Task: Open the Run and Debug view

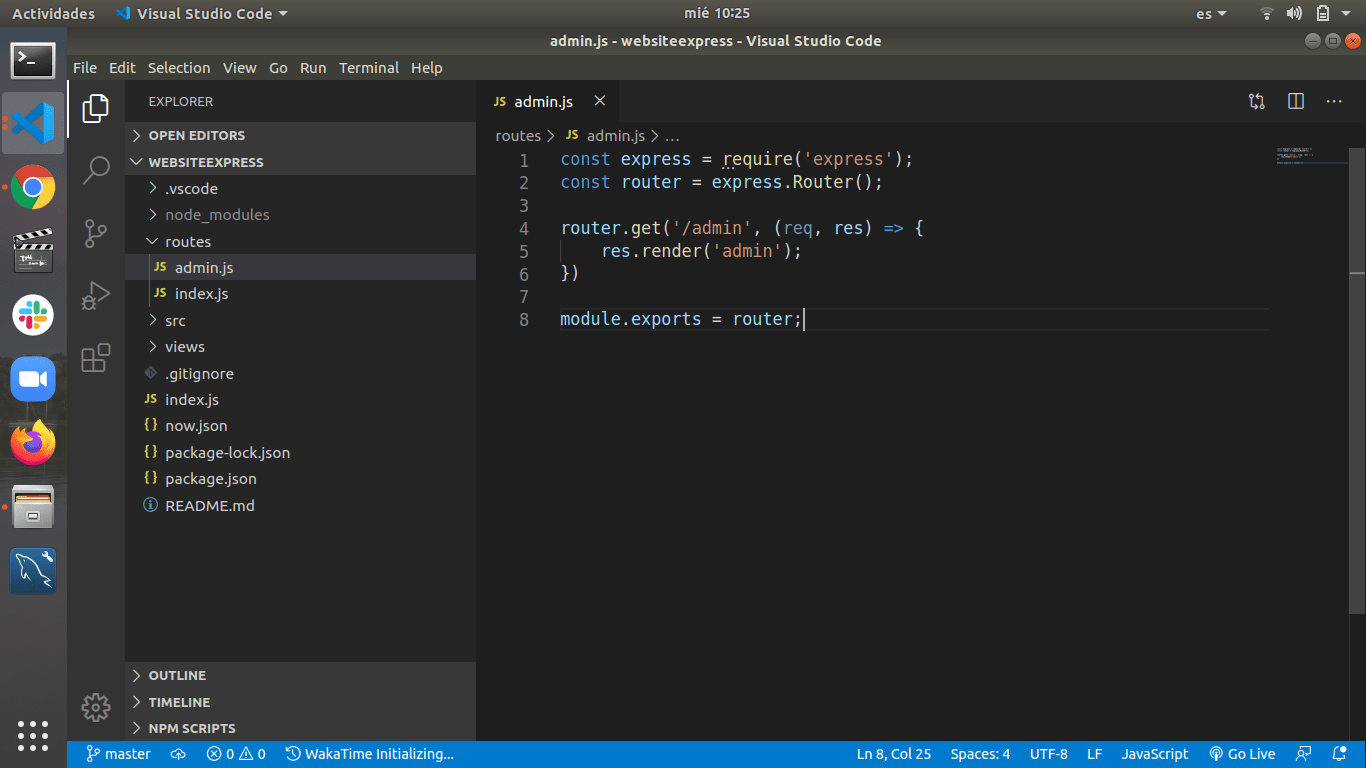Action: [95, 295]
